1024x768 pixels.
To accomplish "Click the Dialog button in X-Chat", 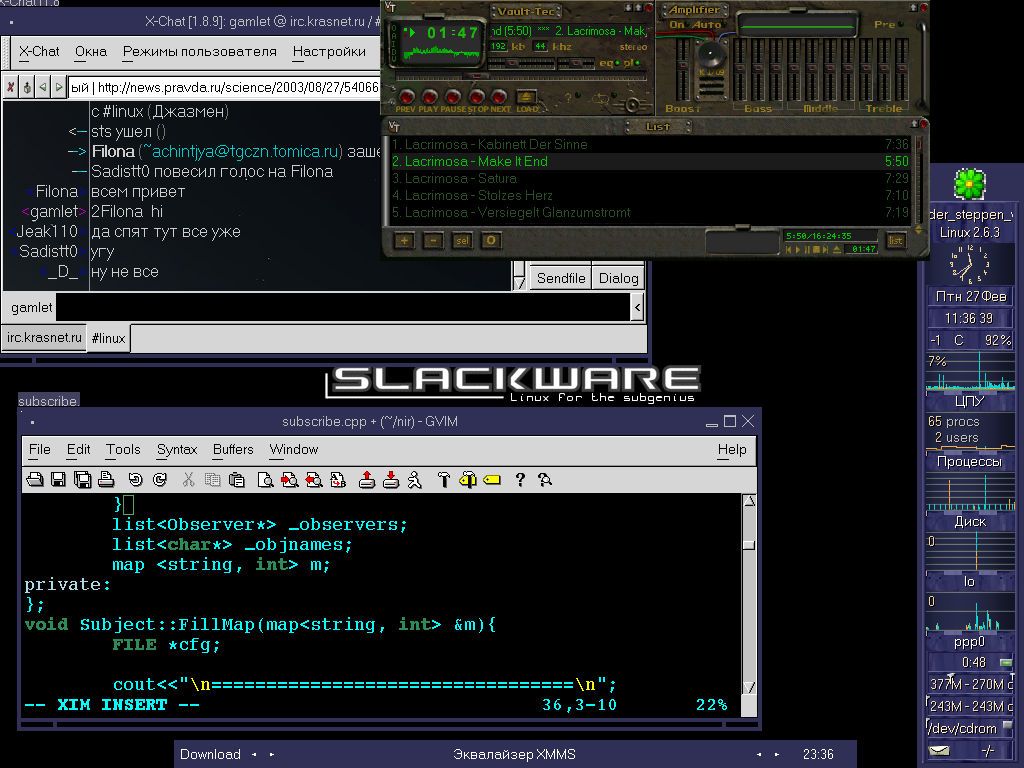I will pos(618,278).
